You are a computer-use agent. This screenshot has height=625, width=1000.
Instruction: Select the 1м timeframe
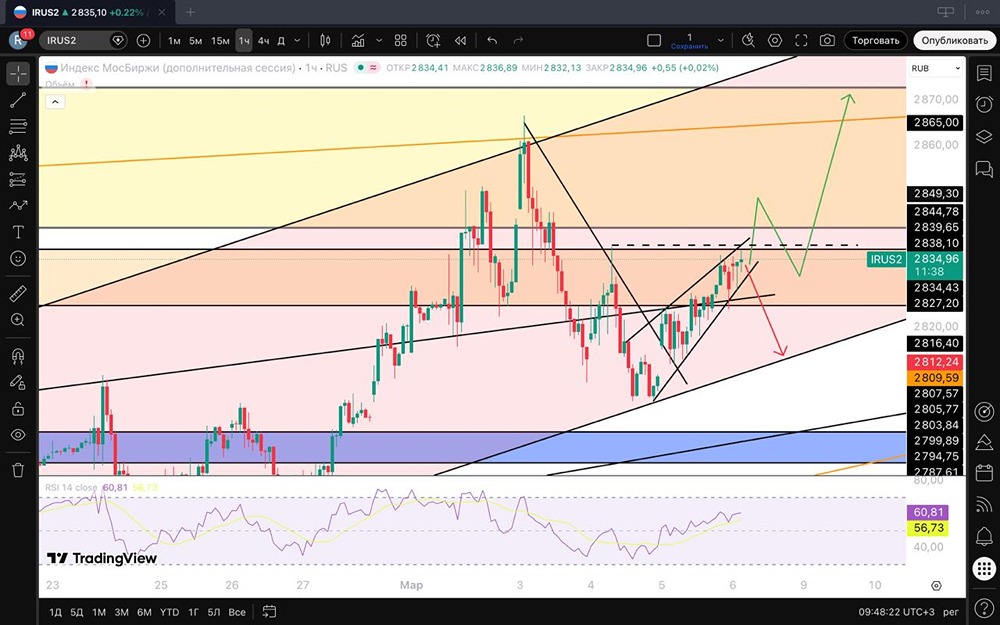pyautogui.click(x=174, y=40)
